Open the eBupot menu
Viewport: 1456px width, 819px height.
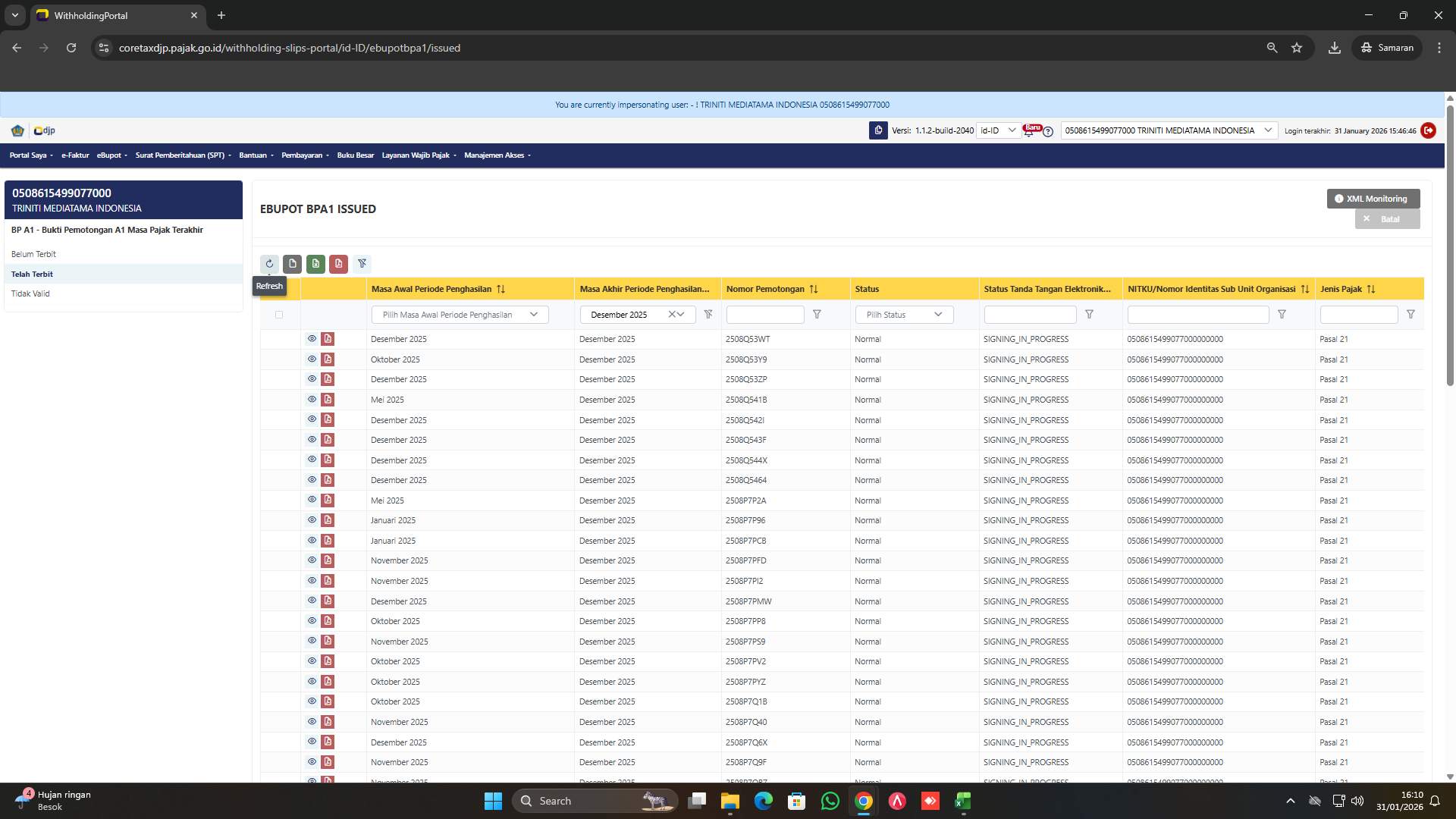pos(111,155)
